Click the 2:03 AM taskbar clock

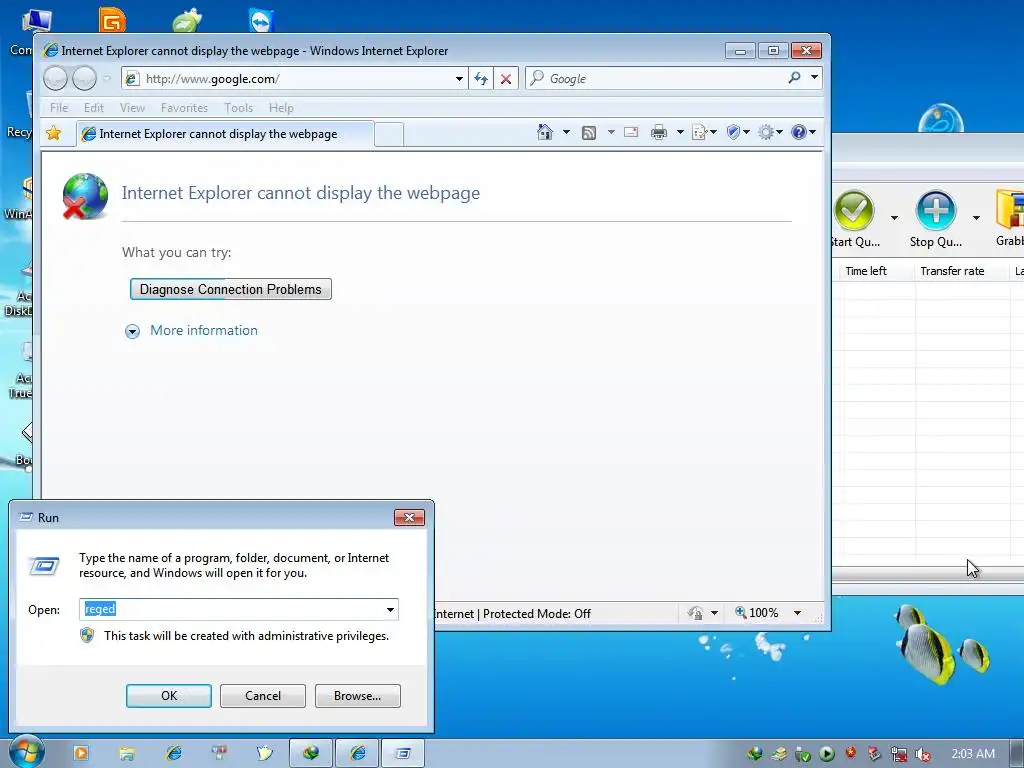[973, 754]
